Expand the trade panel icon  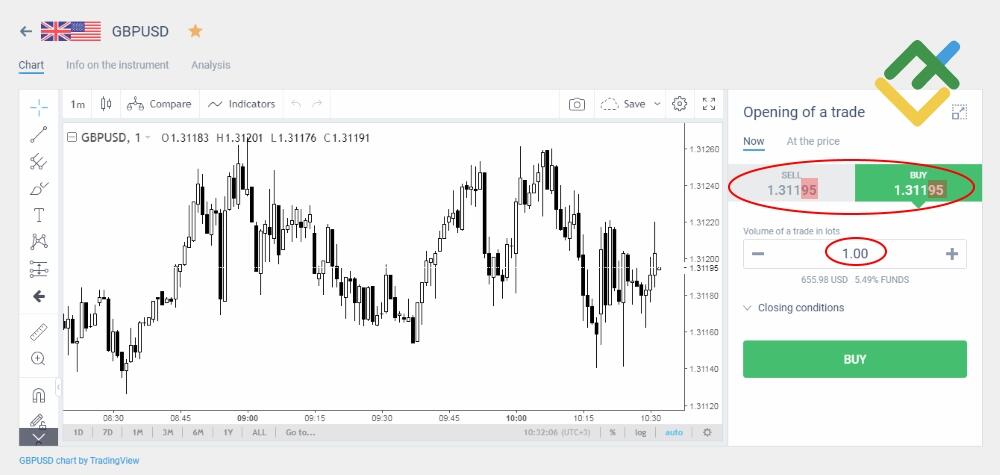(x=959, y=112)
